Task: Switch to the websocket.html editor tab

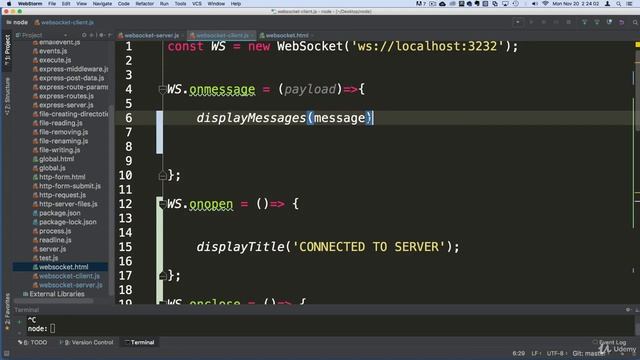Action: point(286,36)
